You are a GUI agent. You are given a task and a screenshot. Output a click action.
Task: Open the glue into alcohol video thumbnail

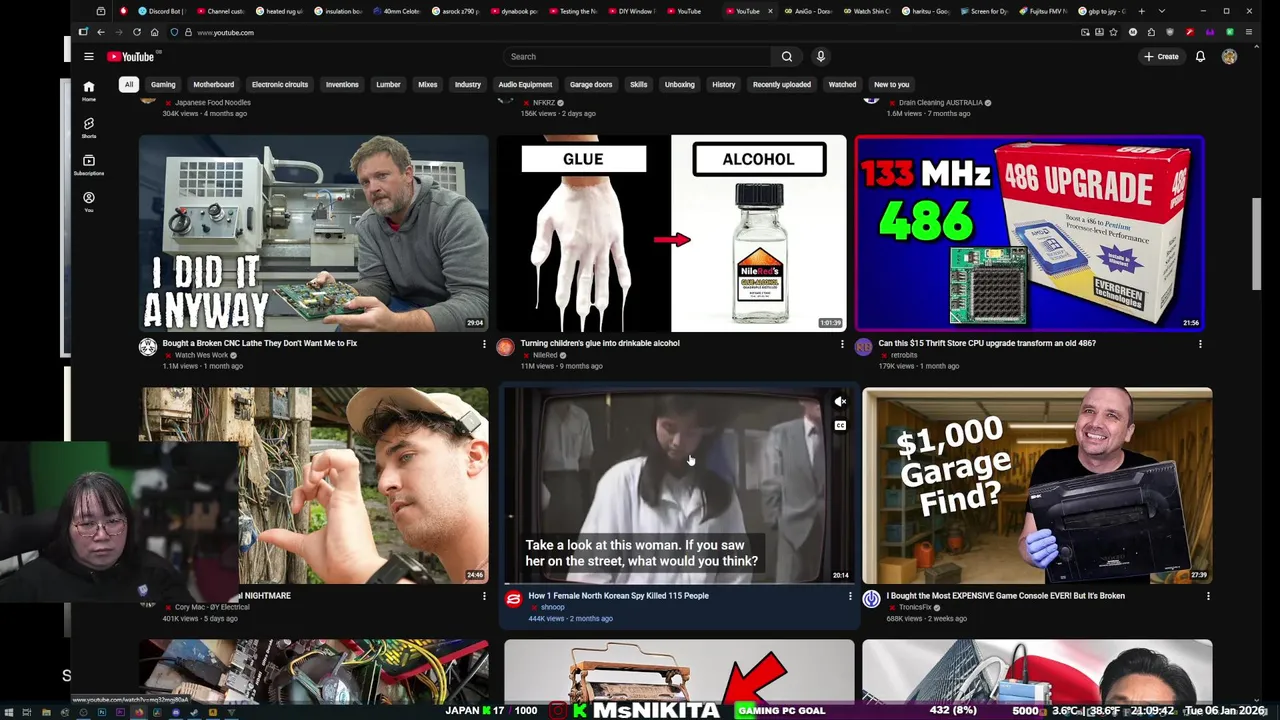point(671,233)
